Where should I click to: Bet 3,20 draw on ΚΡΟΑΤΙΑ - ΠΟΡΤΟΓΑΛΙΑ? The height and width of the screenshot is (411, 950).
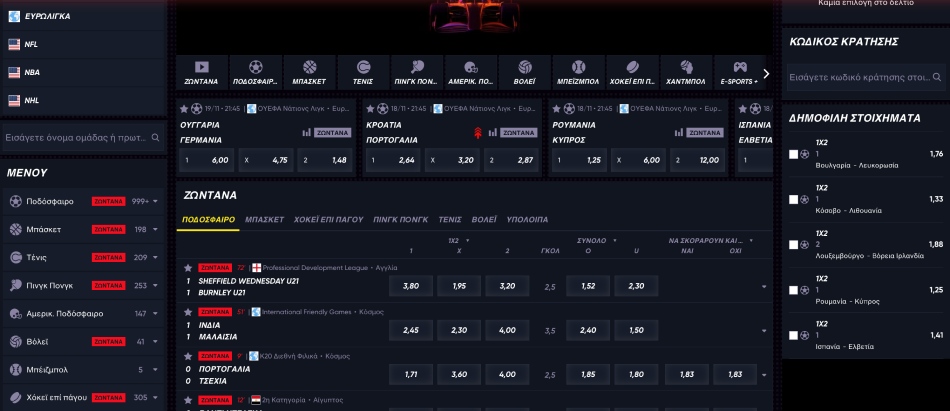point(452,160)
